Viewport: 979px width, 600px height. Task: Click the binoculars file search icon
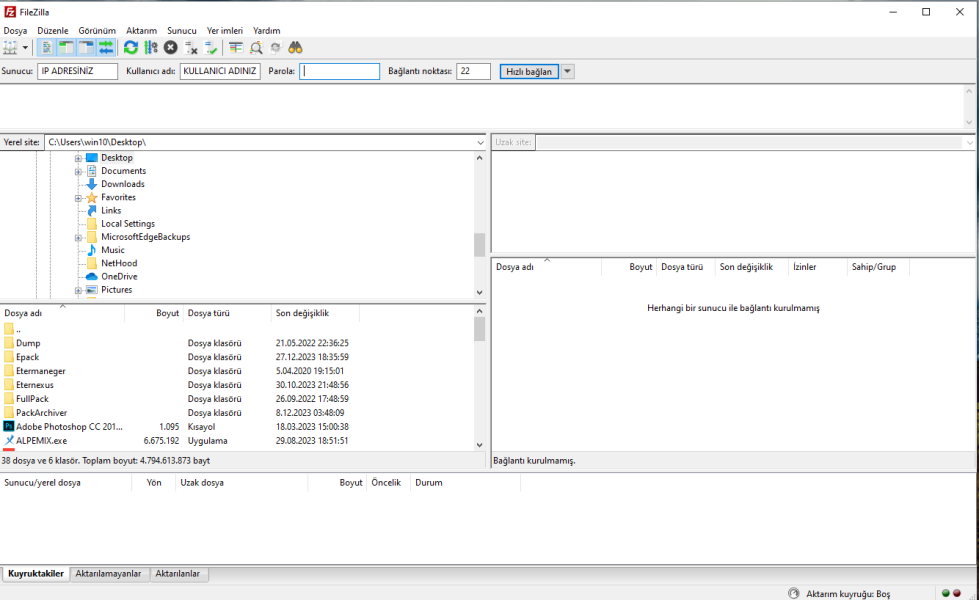[296, 48]
